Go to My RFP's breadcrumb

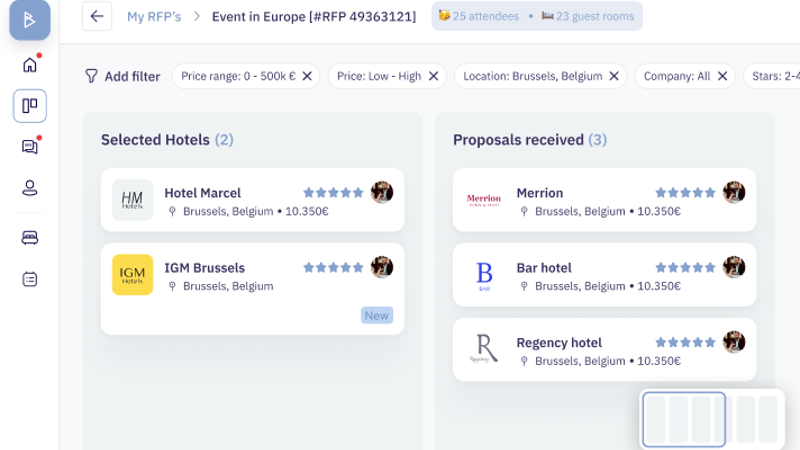(x=153, y=16)
